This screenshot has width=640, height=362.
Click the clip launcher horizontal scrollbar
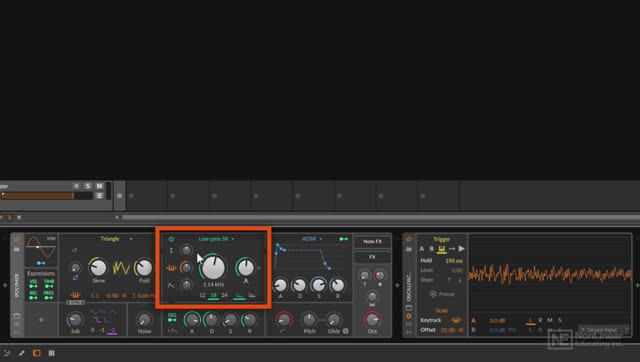point(381,218)
